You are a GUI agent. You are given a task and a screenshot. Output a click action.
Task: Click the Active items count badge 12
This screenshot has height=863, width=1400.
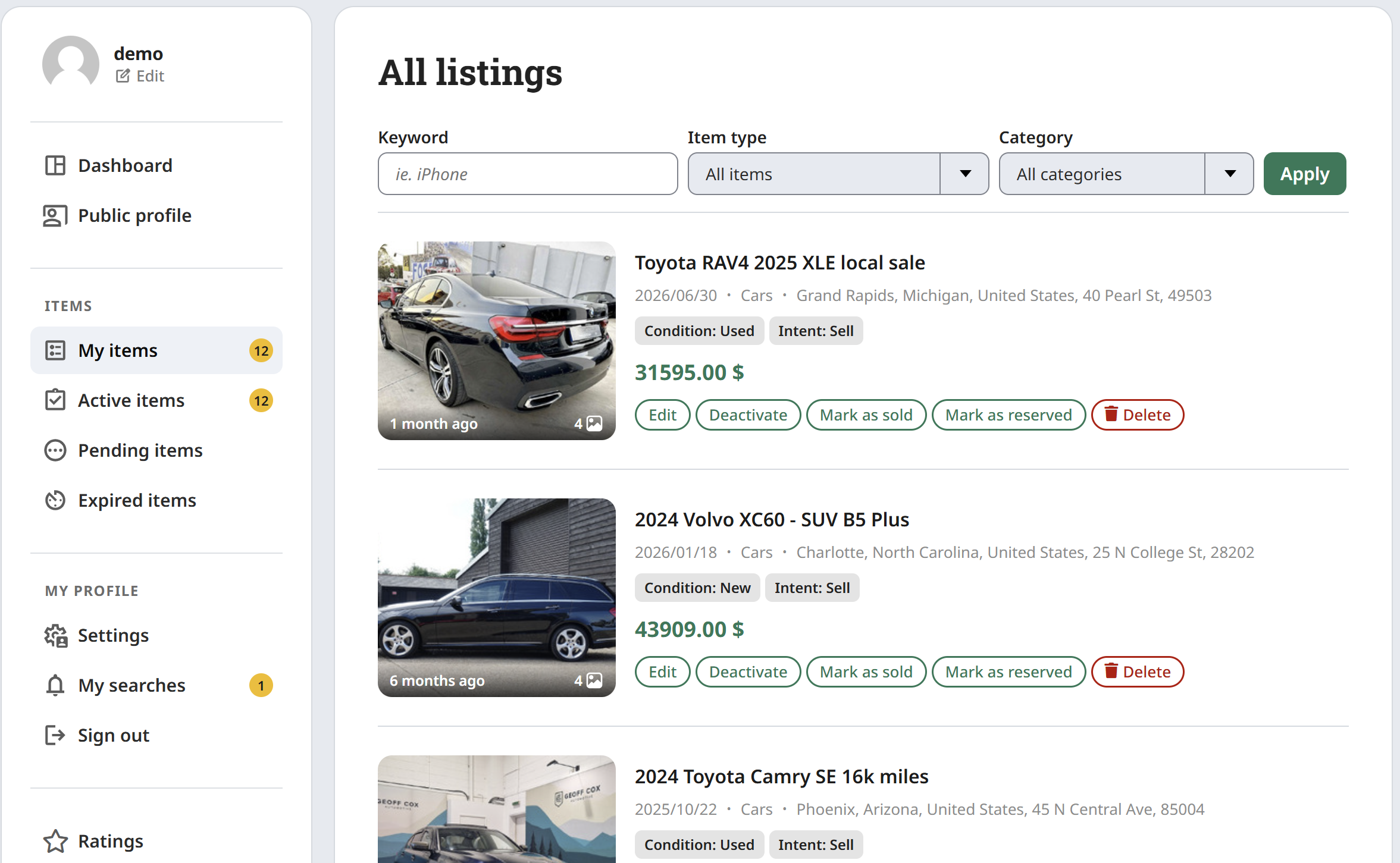click(x=261, y=400)
